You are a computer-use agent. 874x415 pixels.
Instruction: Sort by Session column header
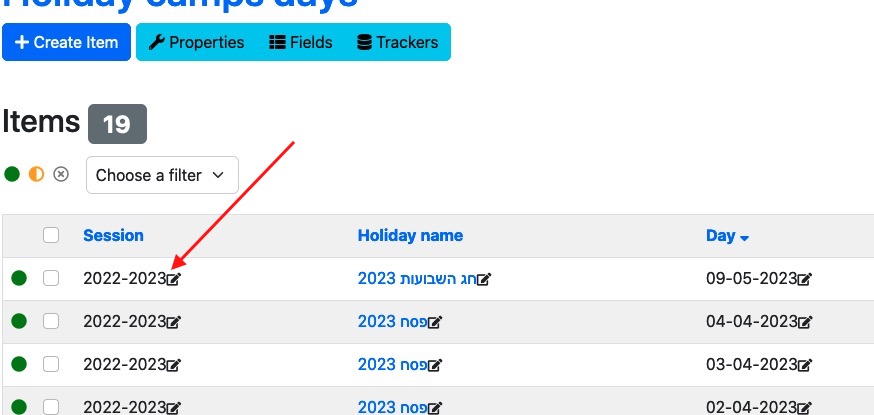(x=113, y=235)
